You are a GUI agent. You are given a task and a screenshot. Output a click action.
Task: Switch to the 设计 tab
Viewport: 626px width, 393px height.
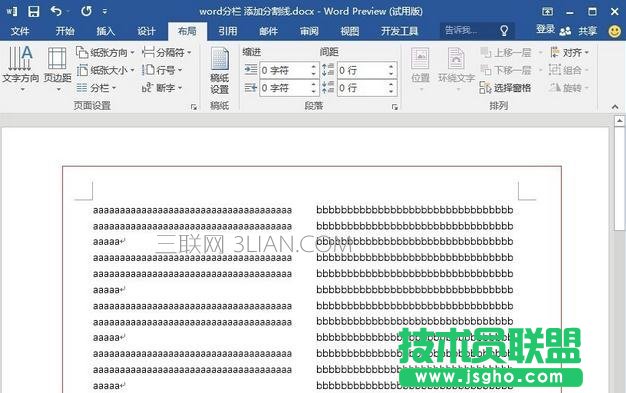coord(147,31)
